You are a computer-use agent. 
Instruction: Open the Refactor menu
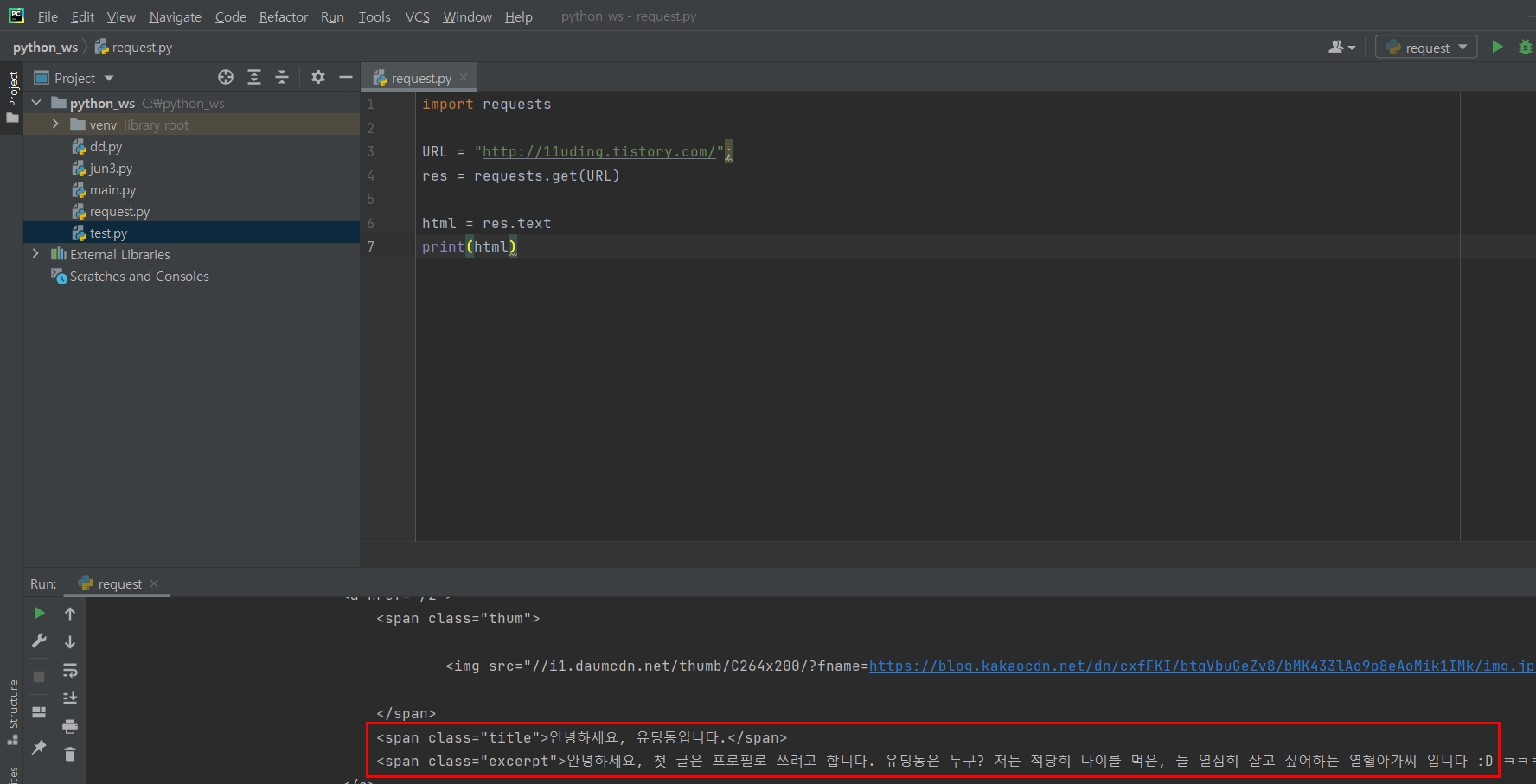coord(284,16)
